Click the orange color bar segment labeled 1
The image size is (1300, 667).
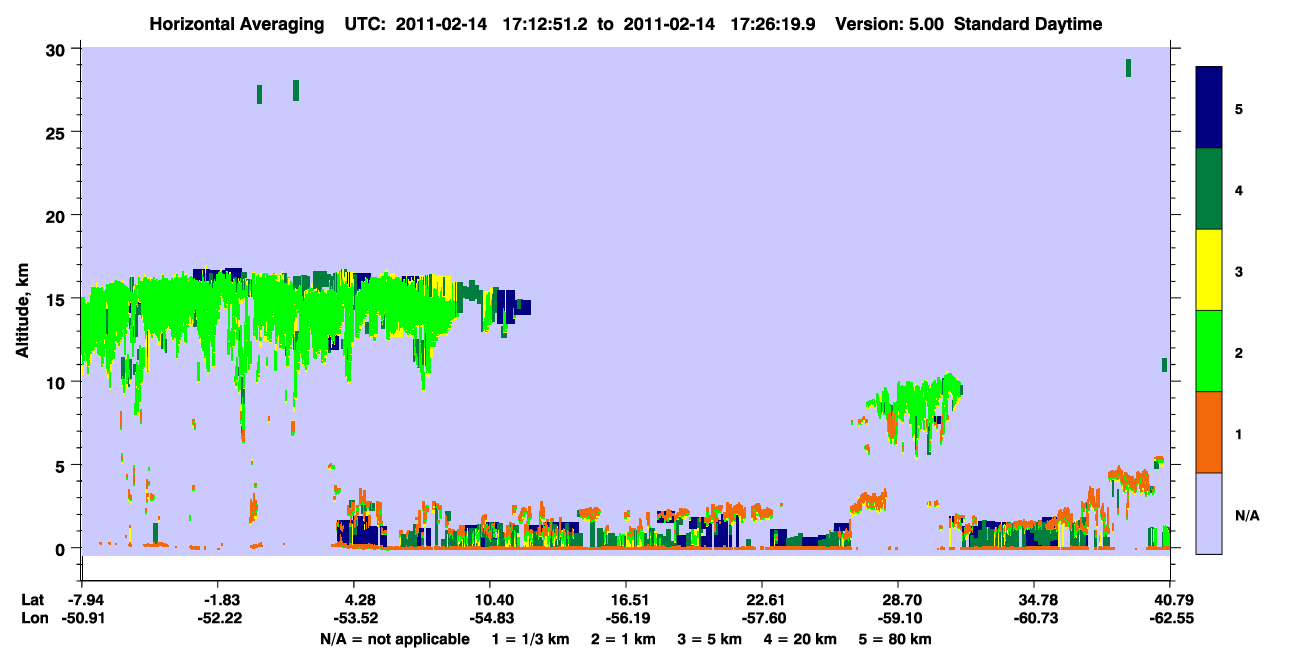click(x=1209, y=432)
